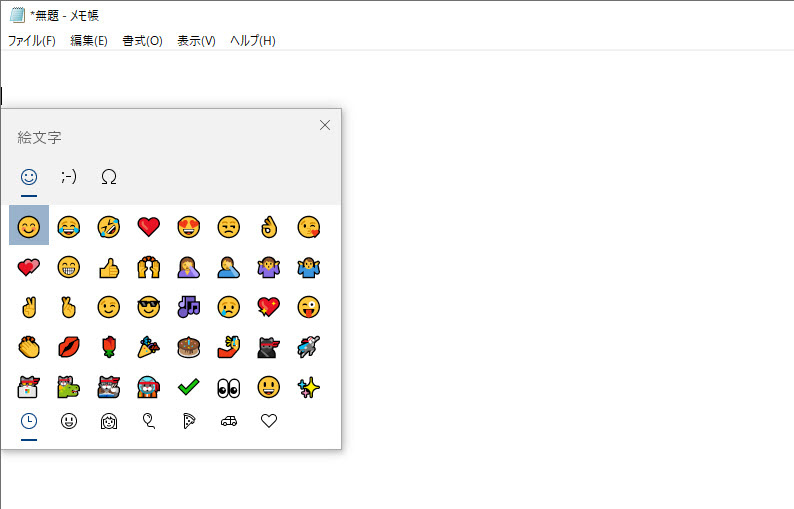Pick the thumbs up emoji
Screen dimensions: 794x509
tap(108, 267)
